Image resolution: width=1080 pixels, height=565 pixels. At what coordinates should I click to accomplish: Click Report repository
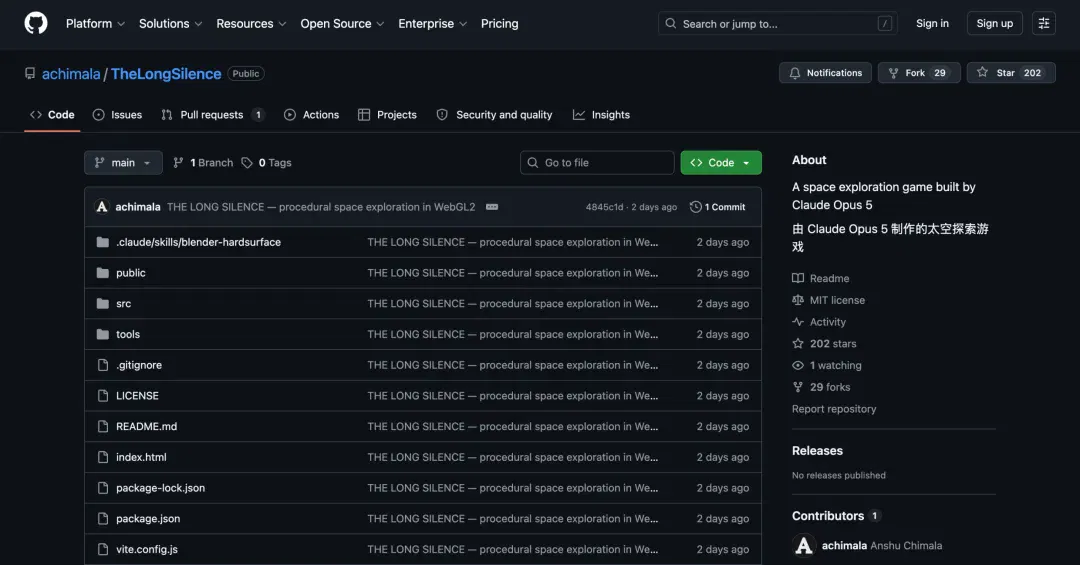point(834,409)
